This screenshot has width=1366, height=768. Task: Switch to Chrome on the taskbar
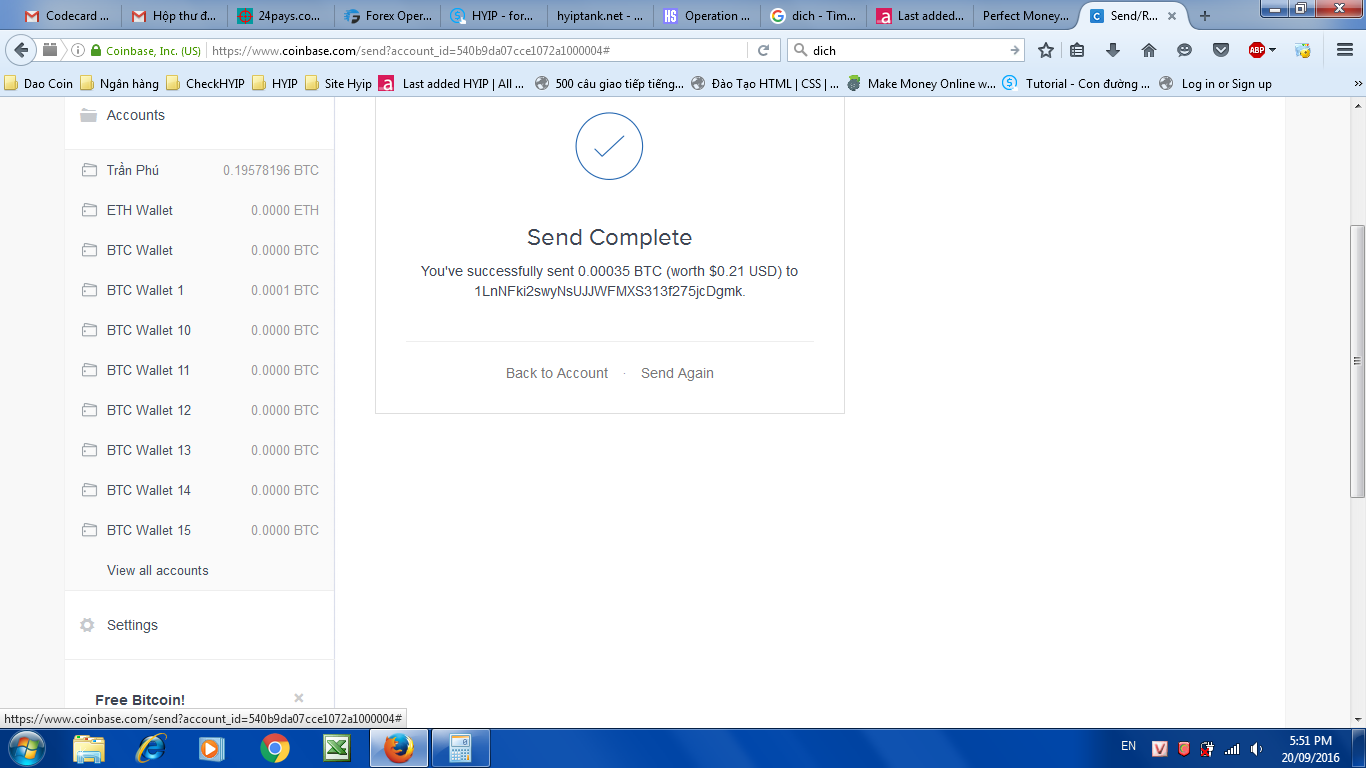275,748
